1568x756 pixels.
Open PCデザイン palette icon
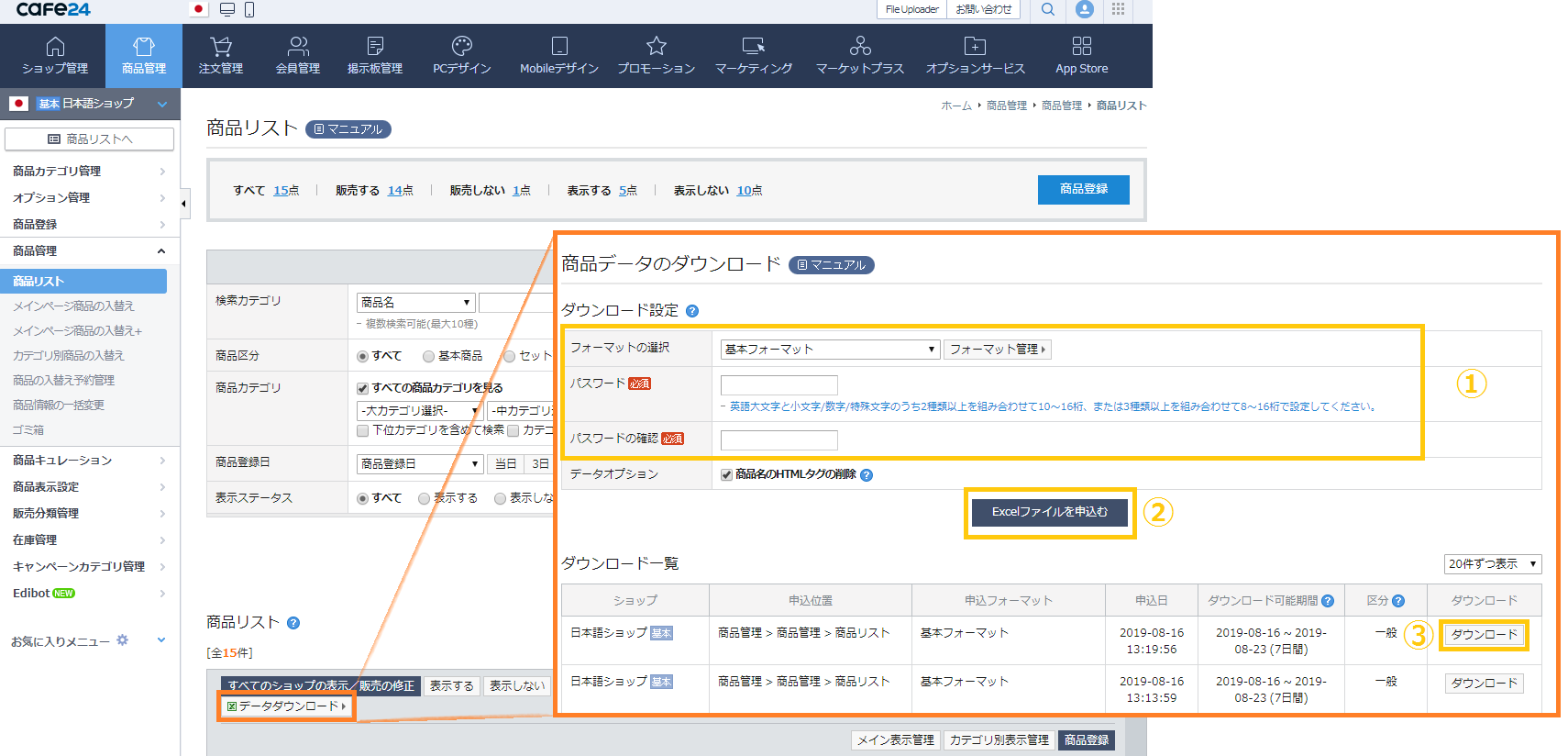[x=462, y=46]
